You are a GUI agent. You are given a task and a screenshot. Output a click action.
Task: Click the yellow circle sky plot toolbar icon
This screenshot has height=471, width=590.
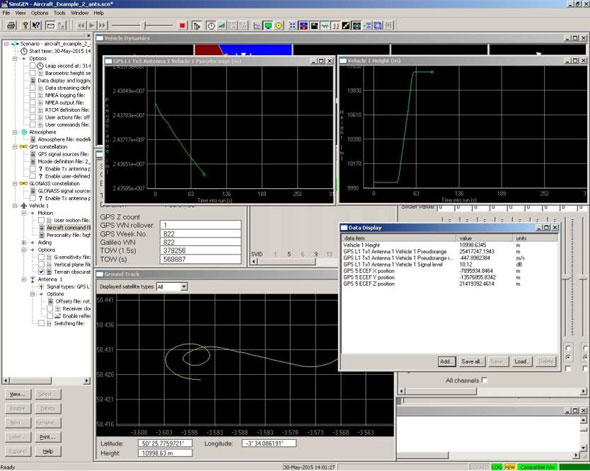(x=279, y=26)
